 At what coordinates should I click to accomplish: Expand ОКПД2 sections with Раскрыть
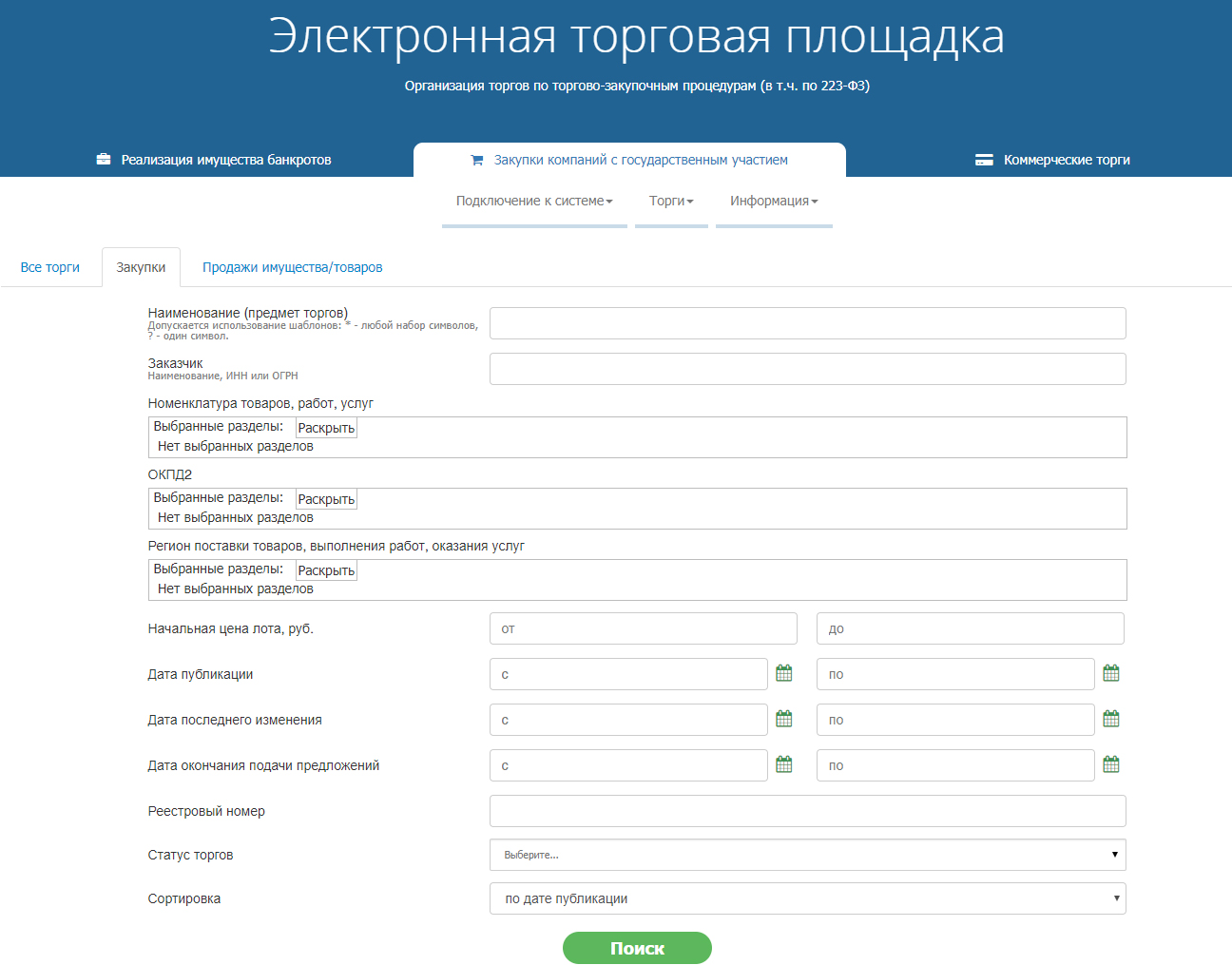326,499
